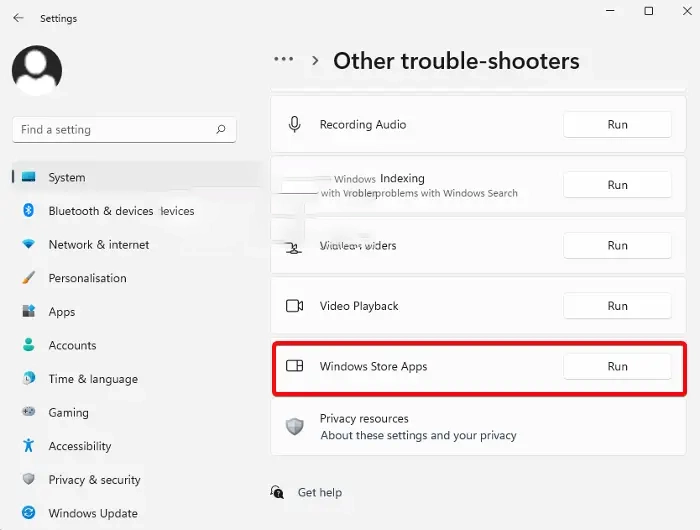Click the Video Playback camera icon

tap(295, 306)
